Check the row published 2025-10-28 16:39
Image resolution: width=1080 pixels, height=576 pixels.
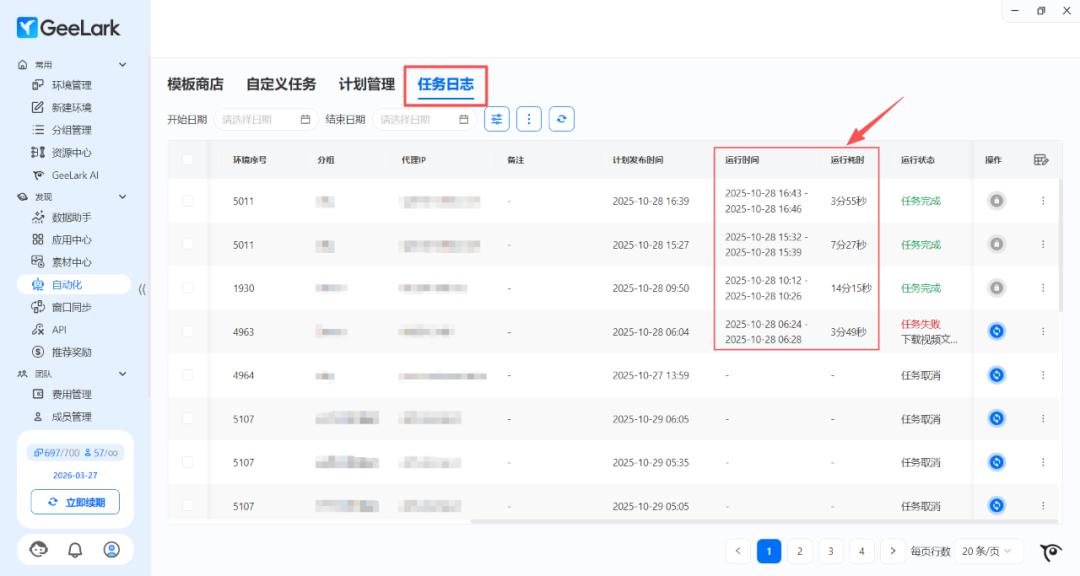pos(187,200)
